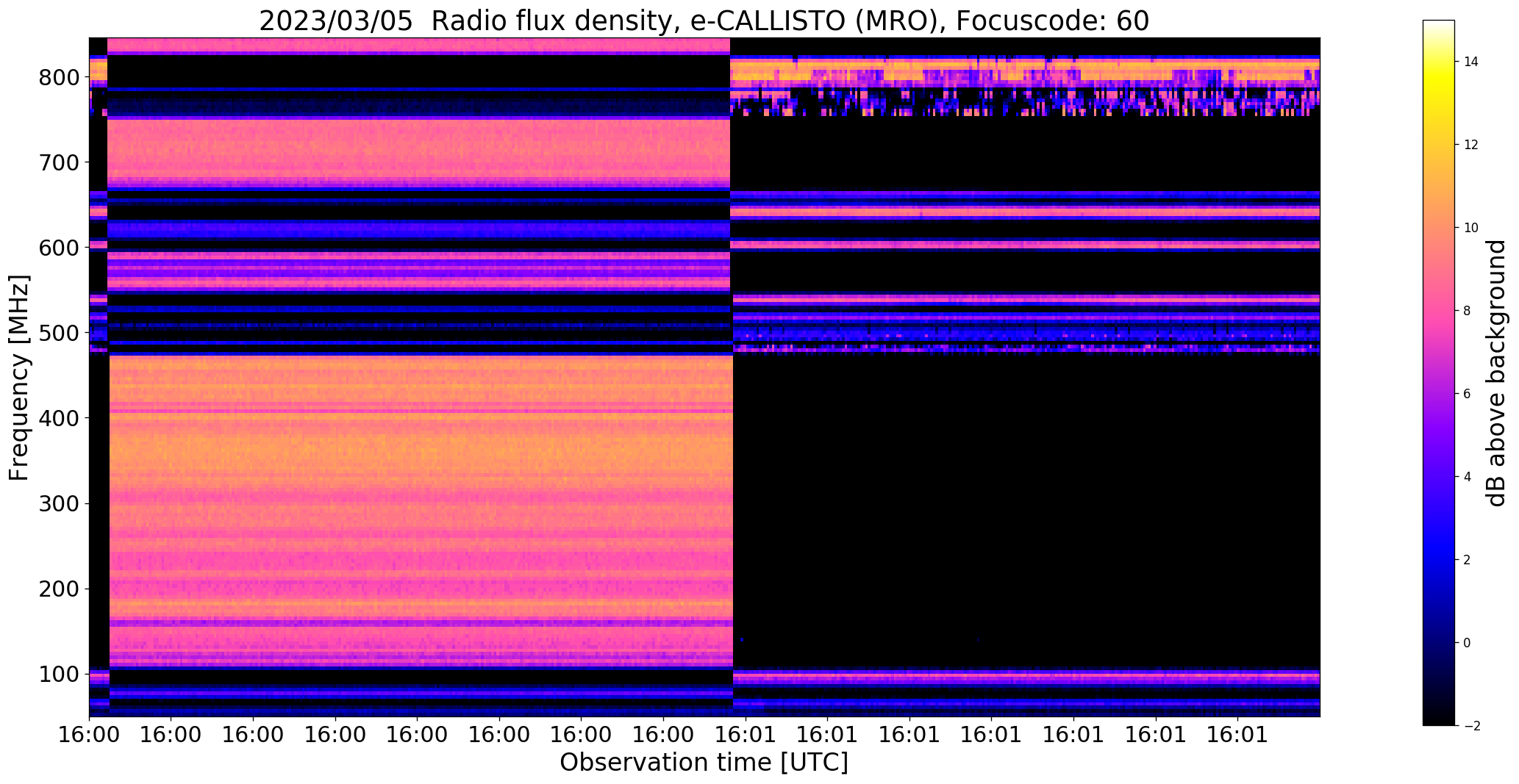
Task: Click the 600 frequency tick label
Action: [x=58, y=248]
